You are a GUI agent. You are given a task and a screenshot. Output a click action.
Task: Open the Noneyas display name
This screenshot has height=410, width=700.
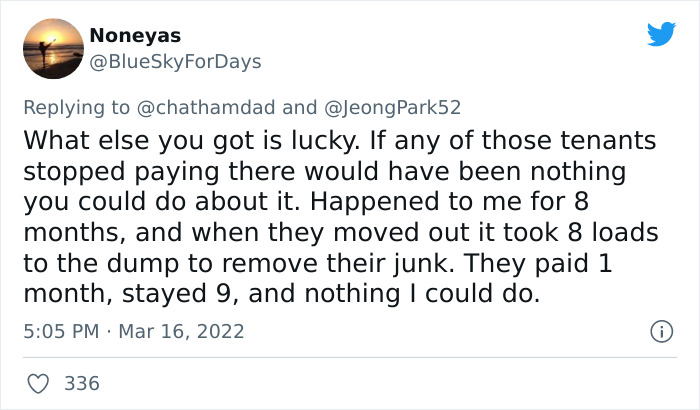(x=135, y=35)
